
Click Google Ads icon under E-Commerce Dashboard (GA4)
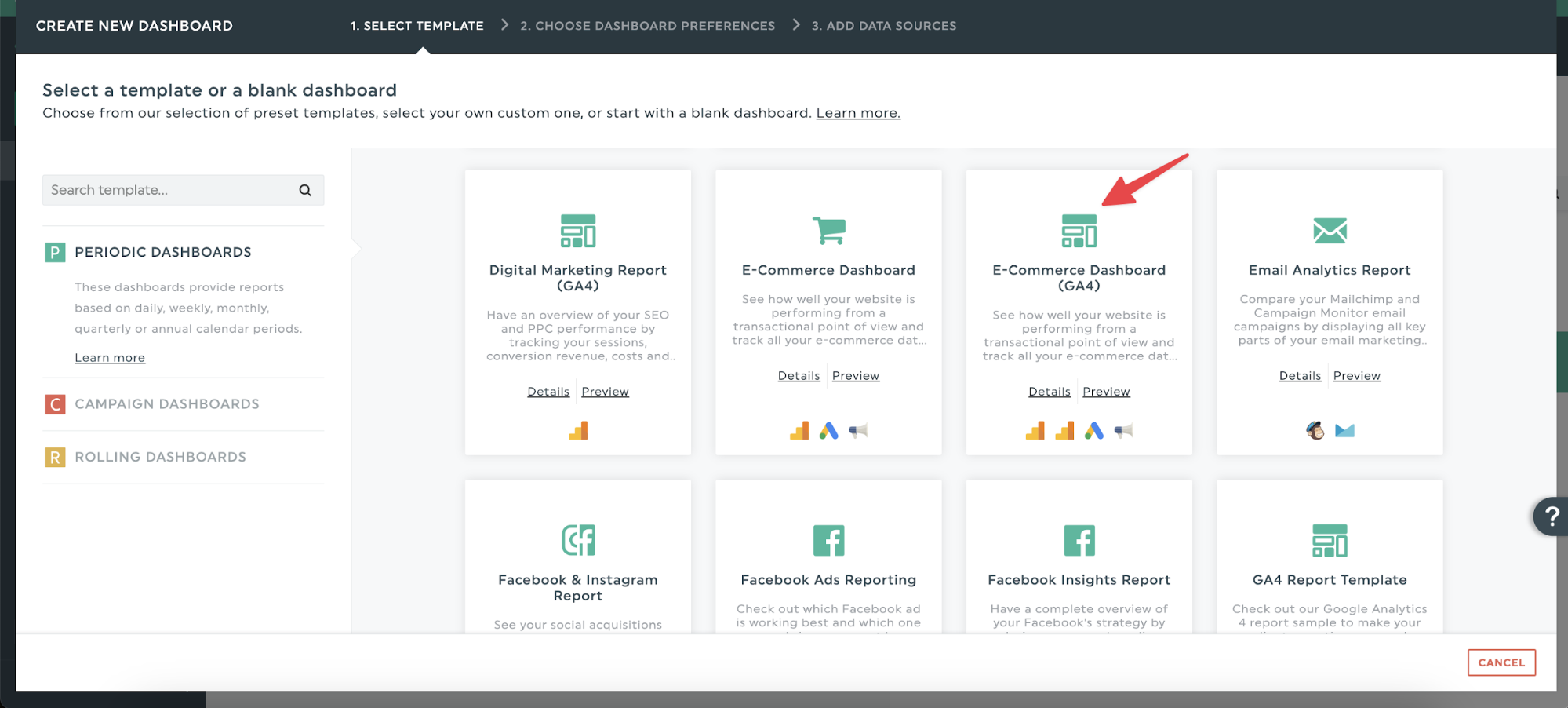[x=1094, y=430]
